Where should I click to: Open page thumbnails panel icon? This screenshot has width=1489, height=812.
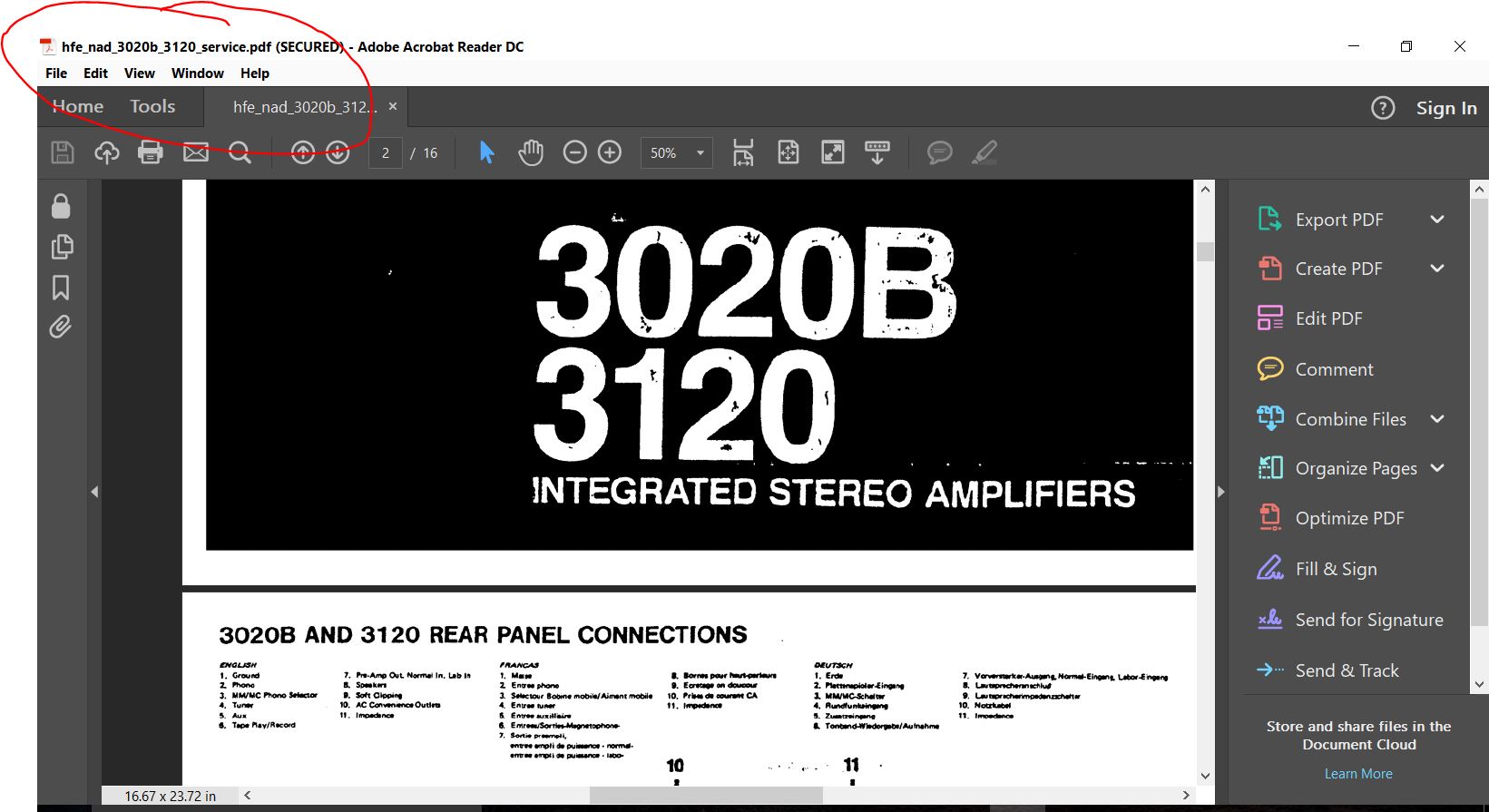62,247
